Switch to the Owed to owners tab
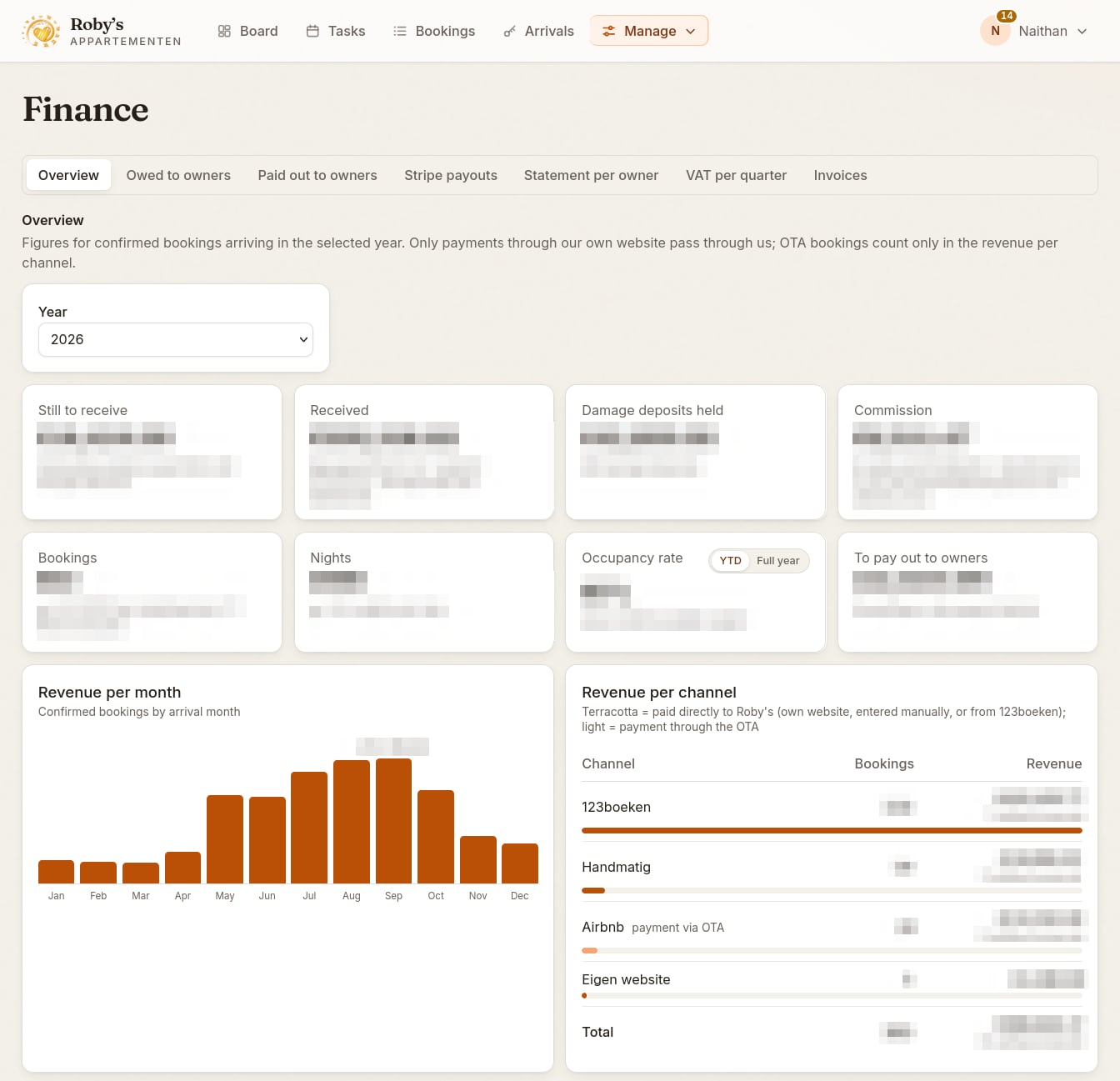The height and width of the screenshot is (1081, 1120). (178, 175)
